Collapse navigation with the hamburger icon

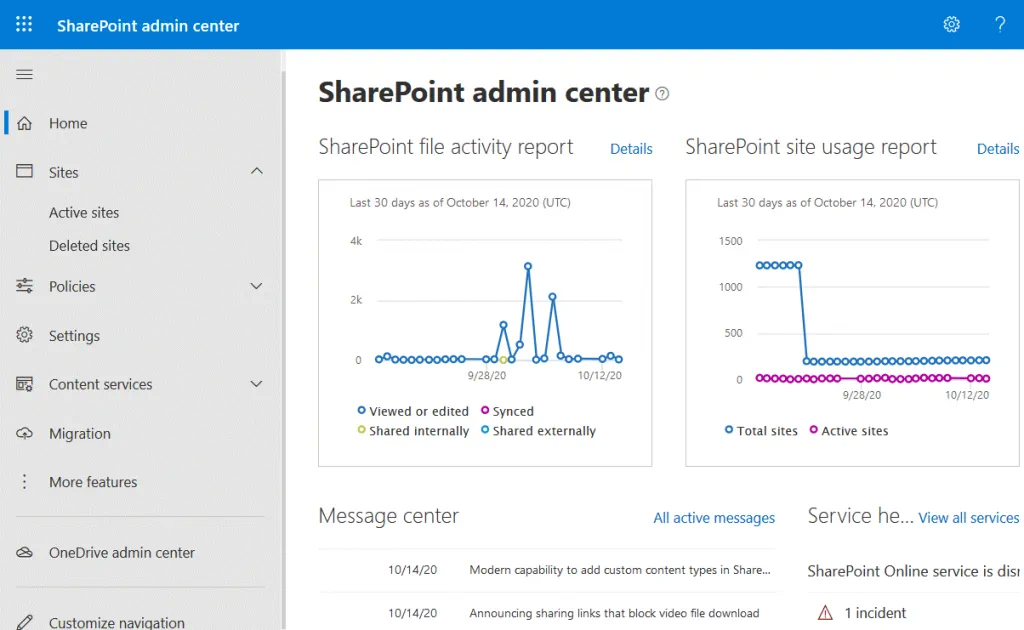[x=25, y=75]
